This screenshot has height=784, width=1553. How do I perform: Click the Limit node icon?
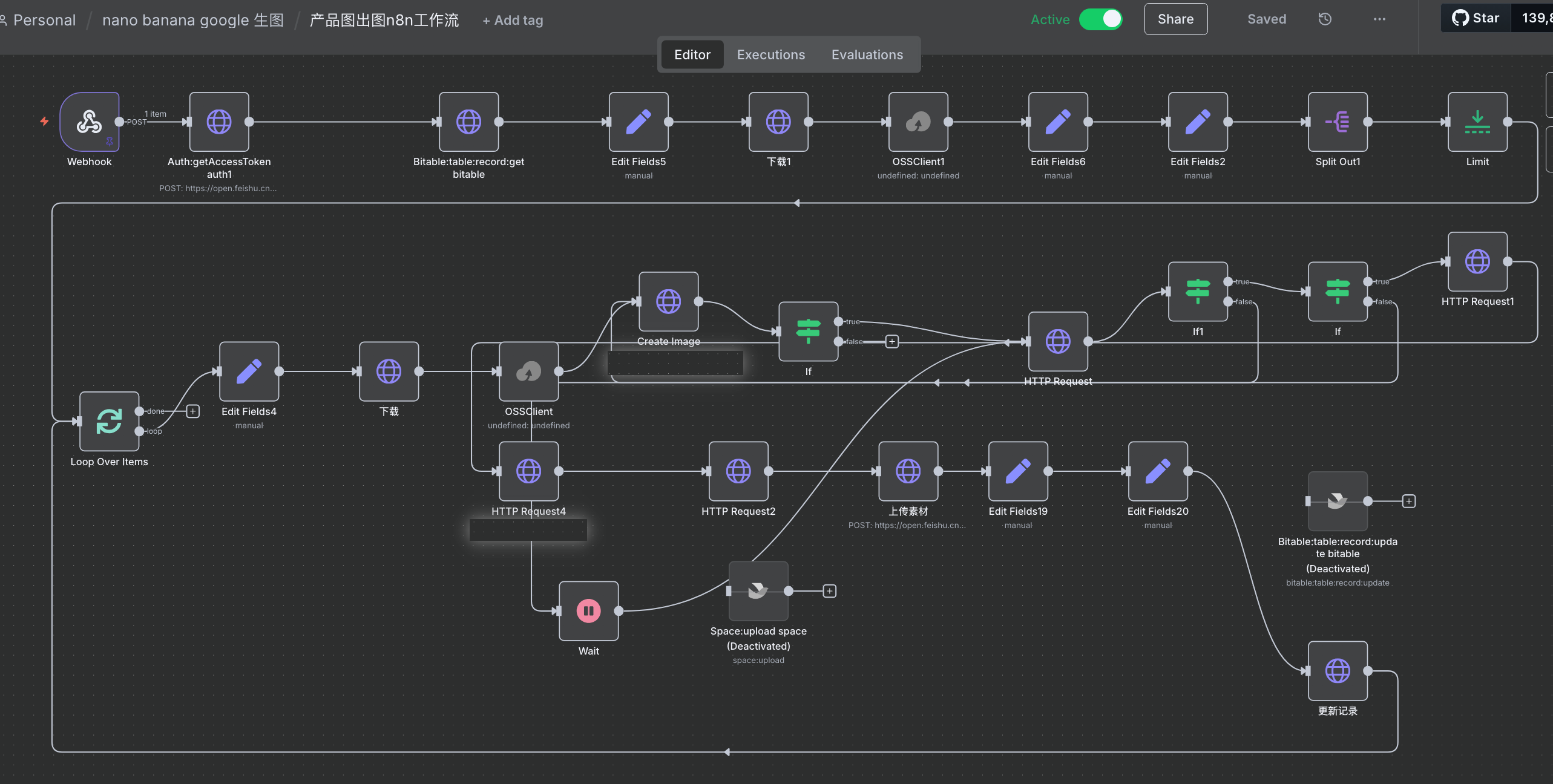pos(1477,122)
